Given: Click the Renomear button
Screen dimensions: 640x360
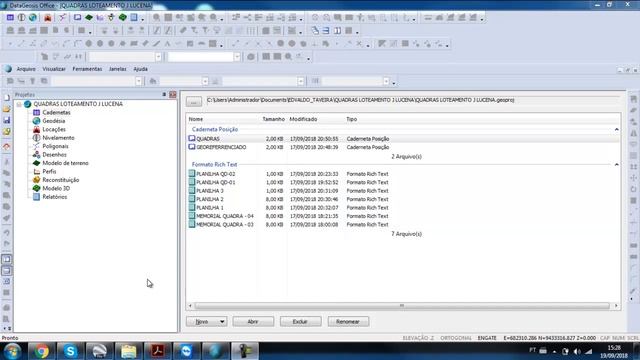Looking at the screenshot, I should (x=348, y=322).
